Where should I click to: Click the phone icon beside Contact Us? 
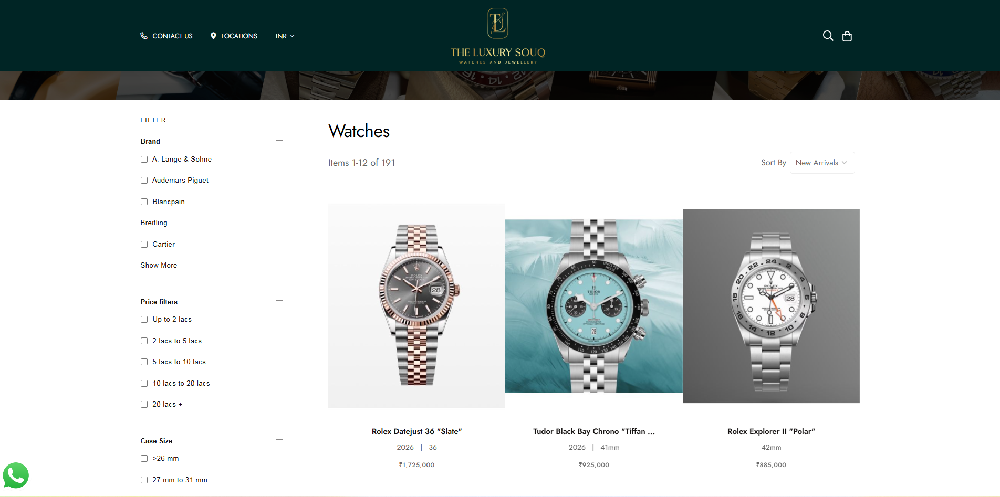(x=143, y=36)
